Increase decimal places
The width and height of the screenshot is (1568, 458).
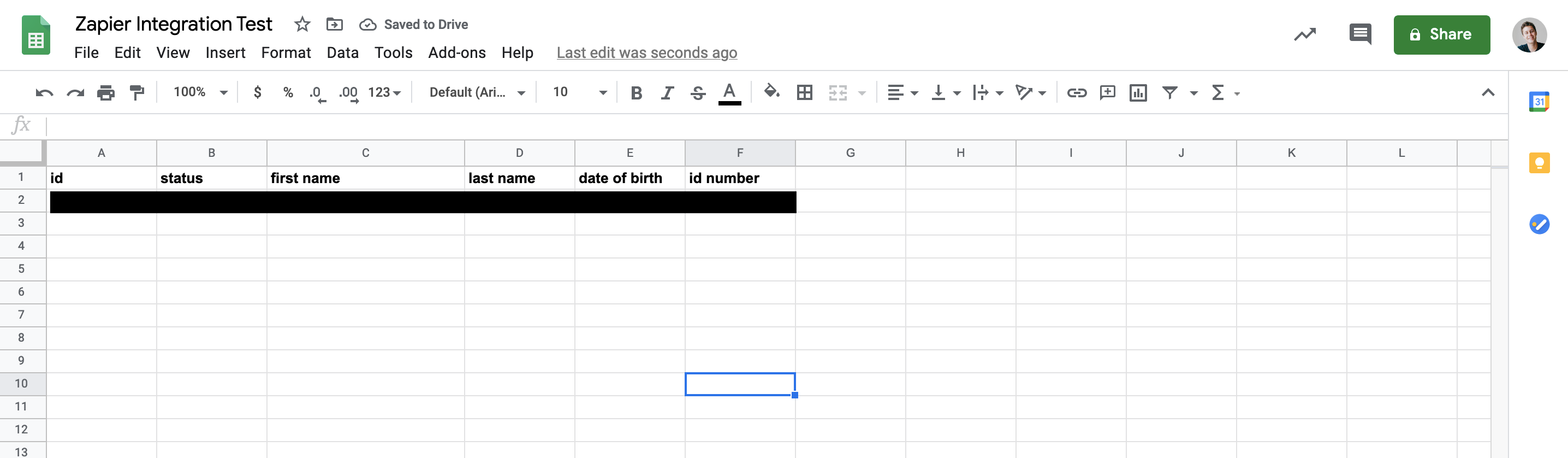[348, 94]
